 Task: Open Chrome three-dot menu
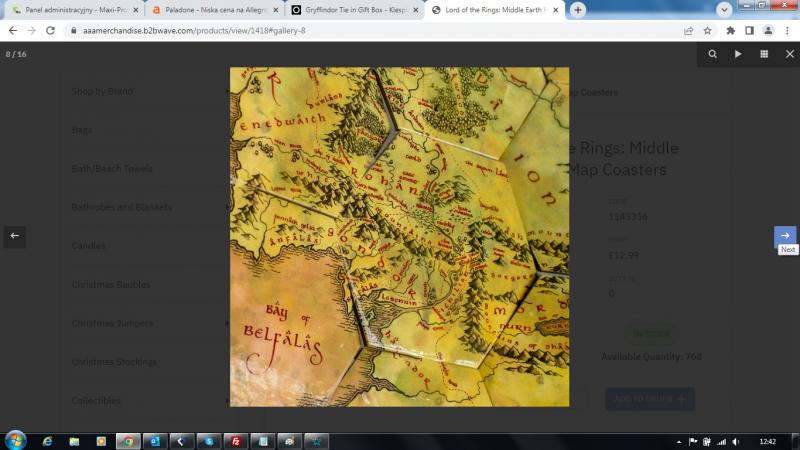point(787,31)
